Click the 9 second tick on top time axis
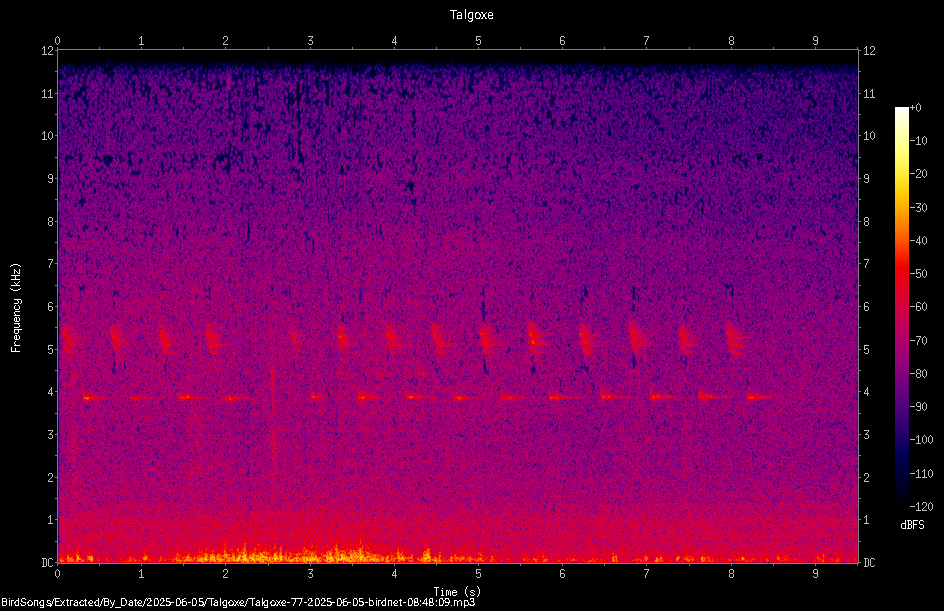Image resolution: width=944 pixels, height=611 pixels. pos(815,40)
